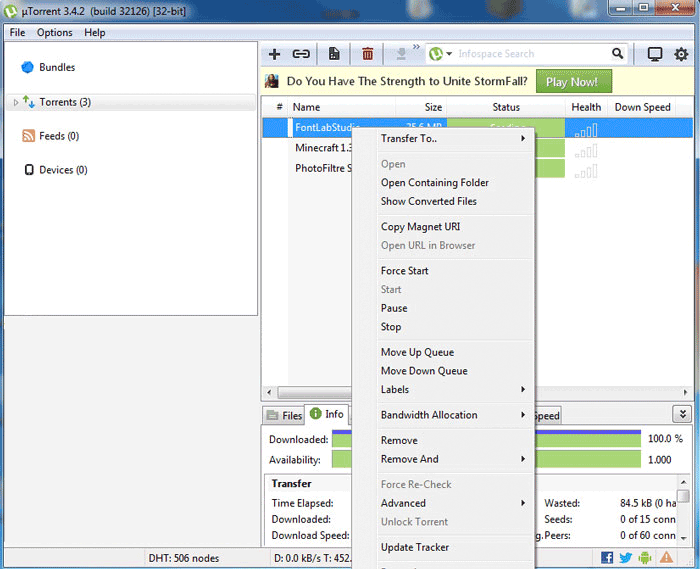The height and width of the screenshot is (569, 700).
Task: Choose Move Up Queue
Action: pos(453,353)
